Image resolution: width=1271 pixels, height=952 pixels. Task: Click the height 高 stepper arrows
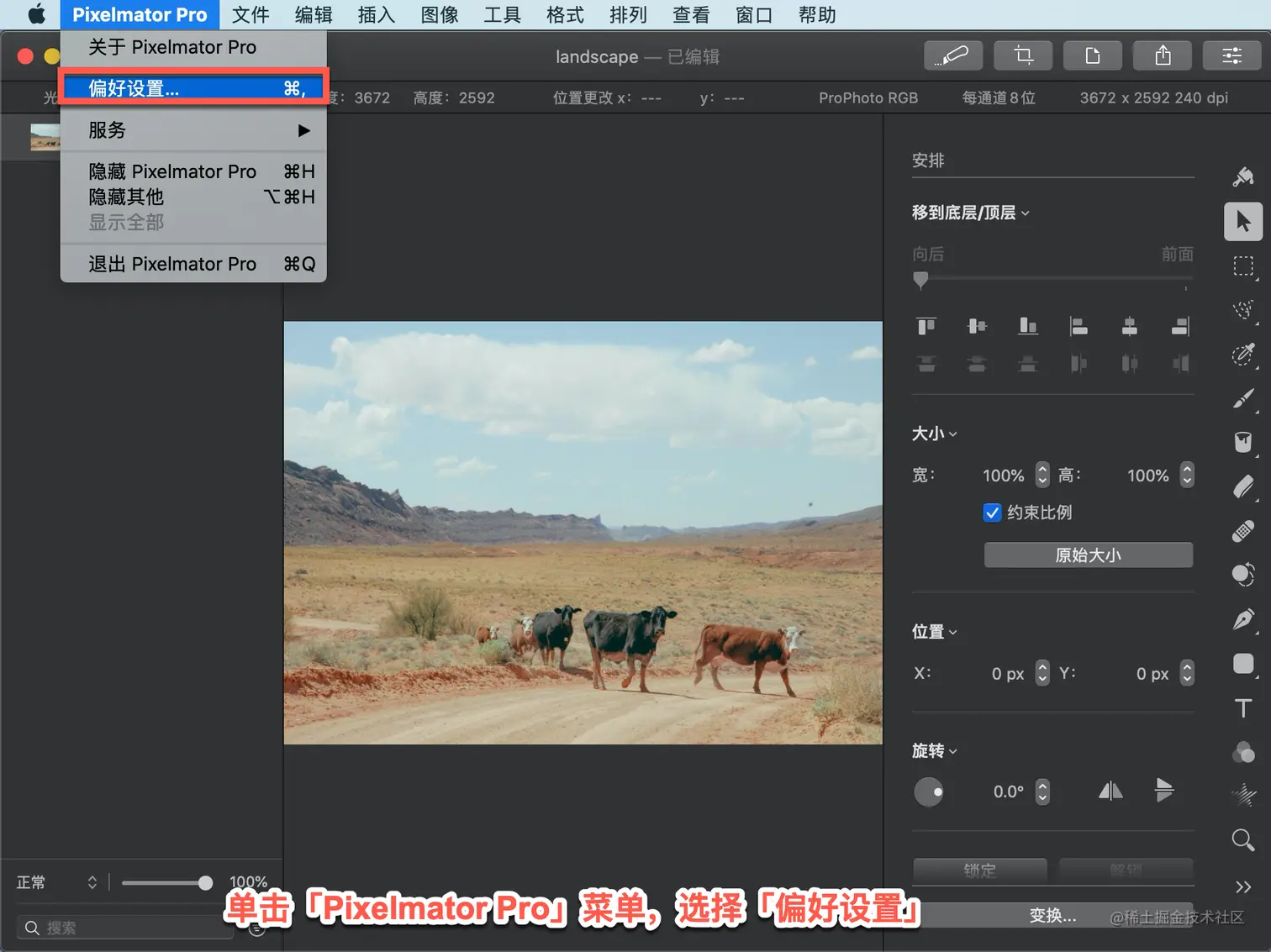click(x=1187, y=475)
